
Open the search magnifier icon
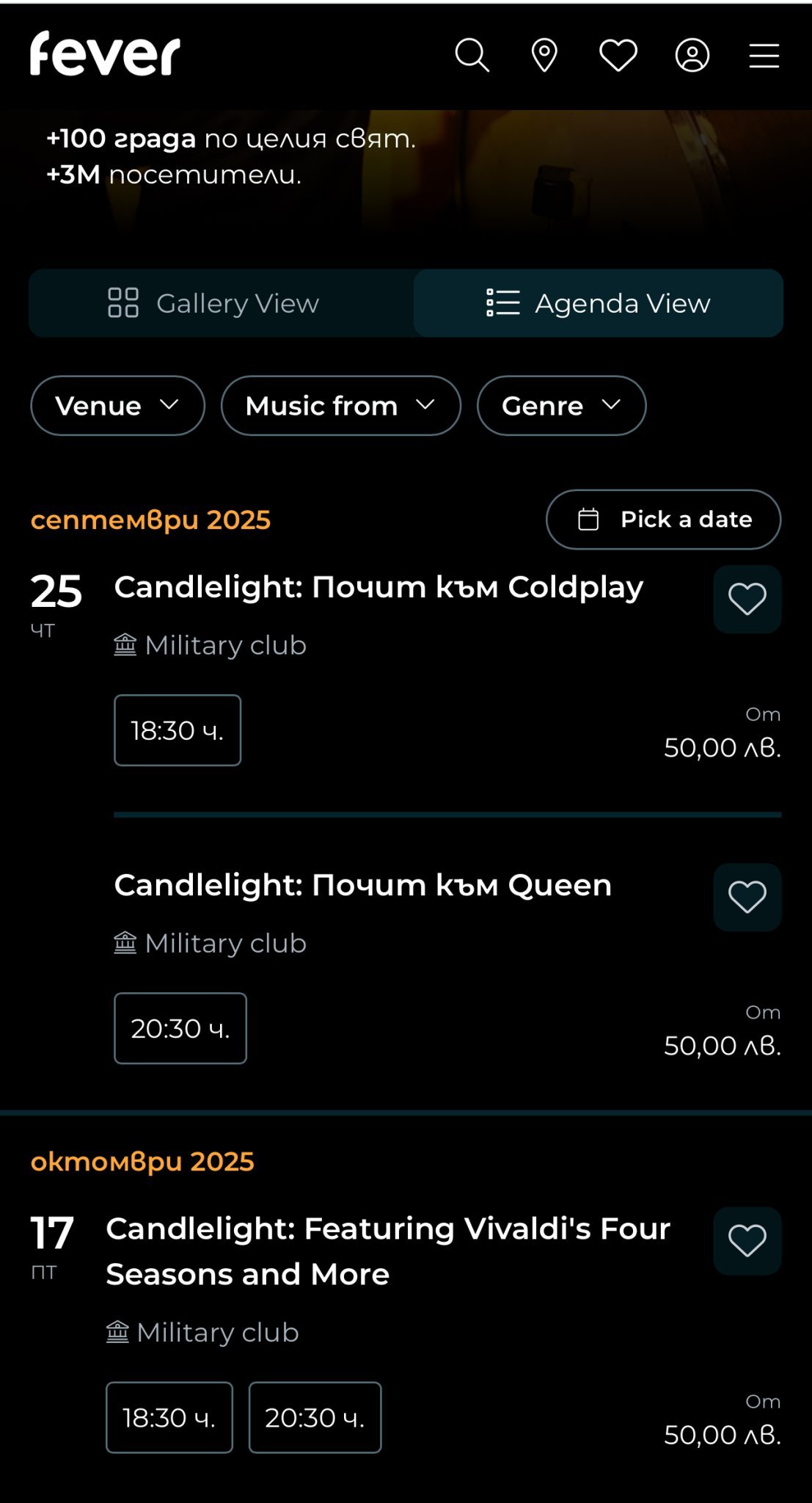coord(472,56)
